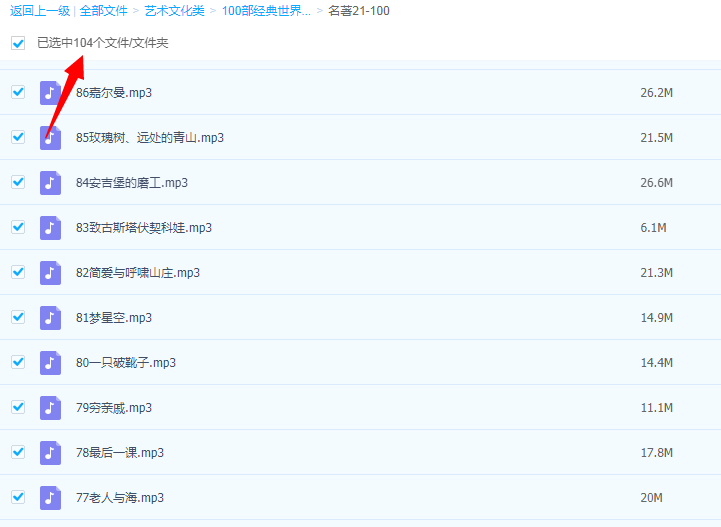The width and height of the screenshot is (721, 527).
Task: Deselect the checkbox for 86嘉尔曼.mp3
Action: pos(18,92)
